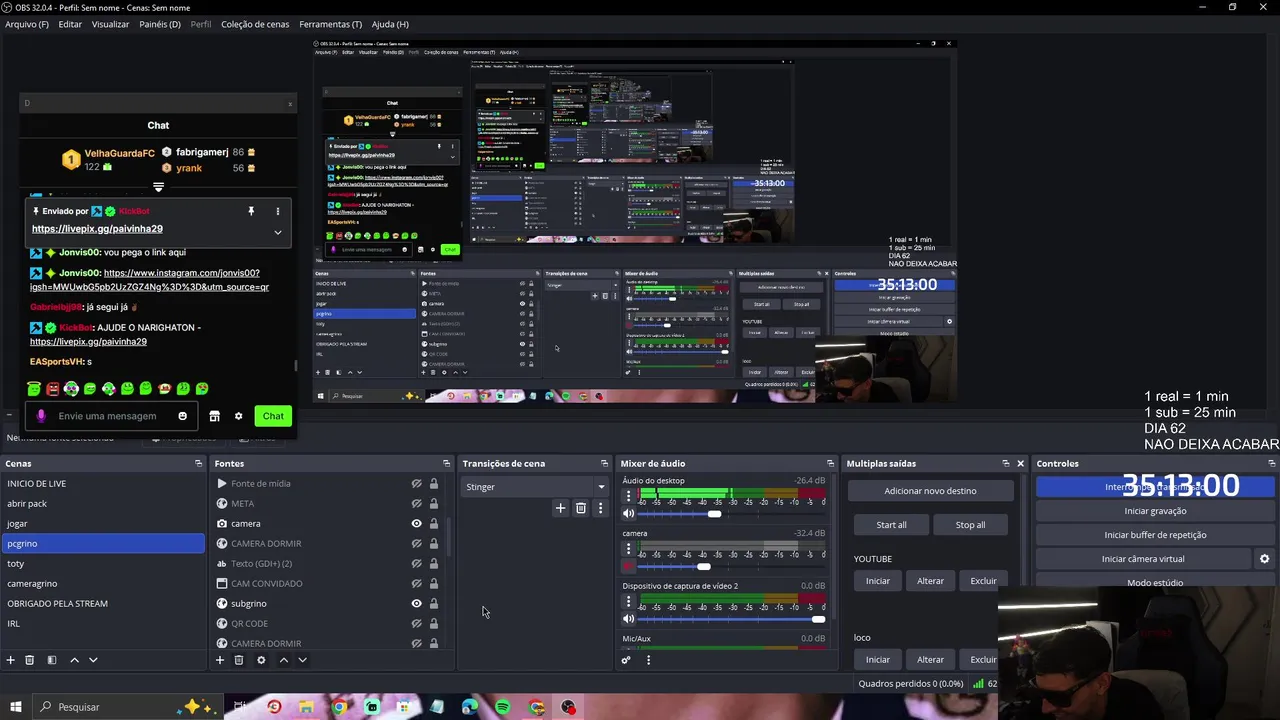The image size is (1280, 720).
Task: Hide the camera source
Action: [x=416, y=524]
